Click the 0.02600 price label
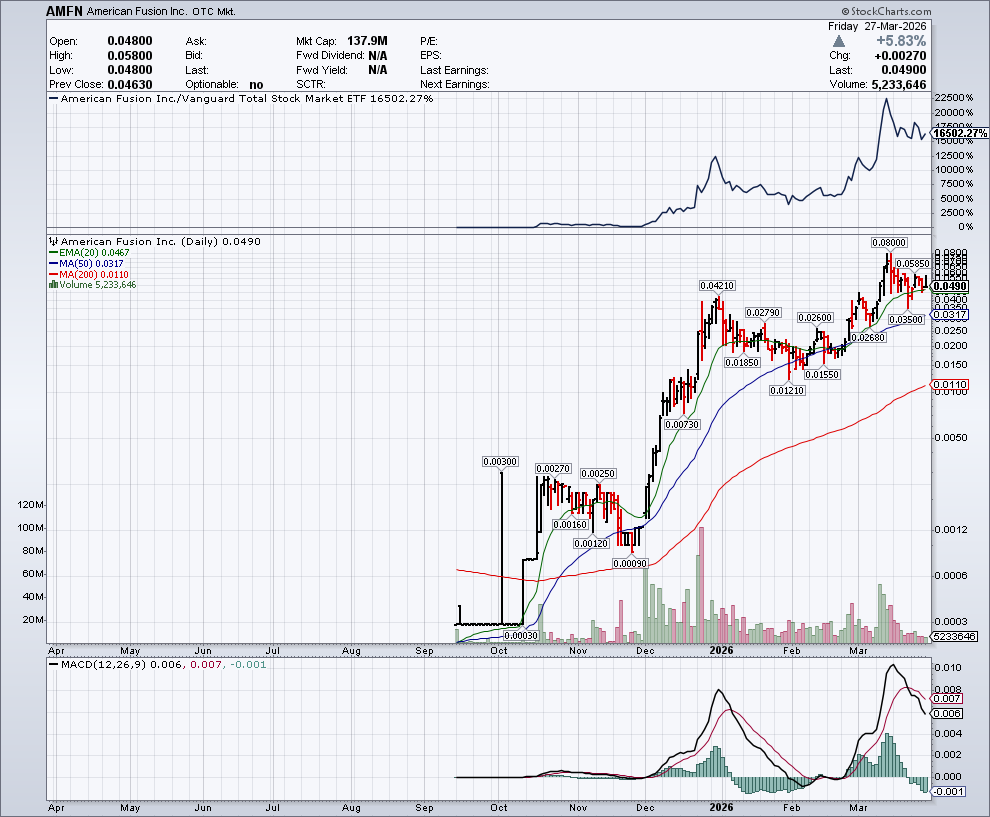 pyautogui.click(x=815, y=318)
